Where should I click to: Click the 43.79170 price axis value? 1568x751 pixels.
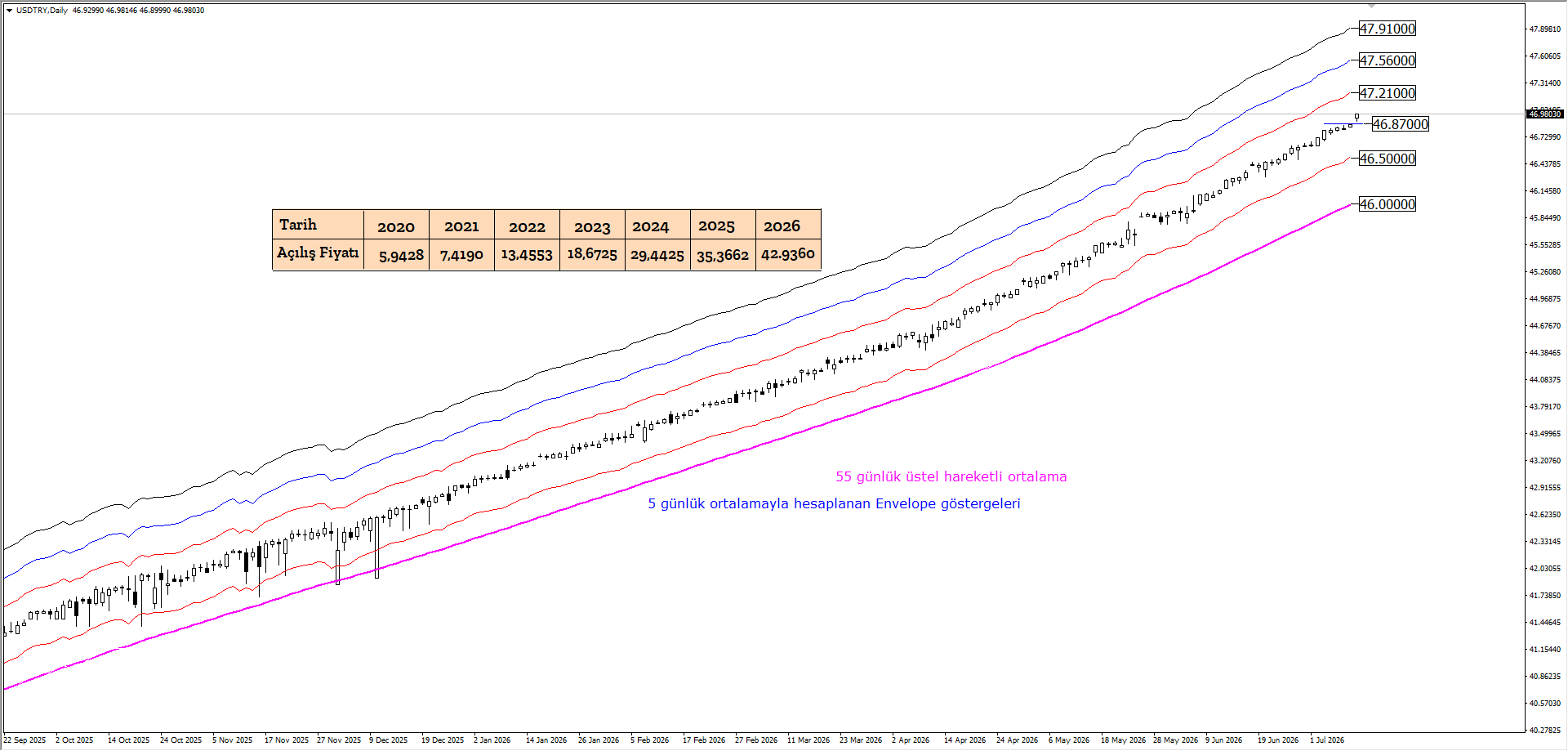coord(1544,407)
